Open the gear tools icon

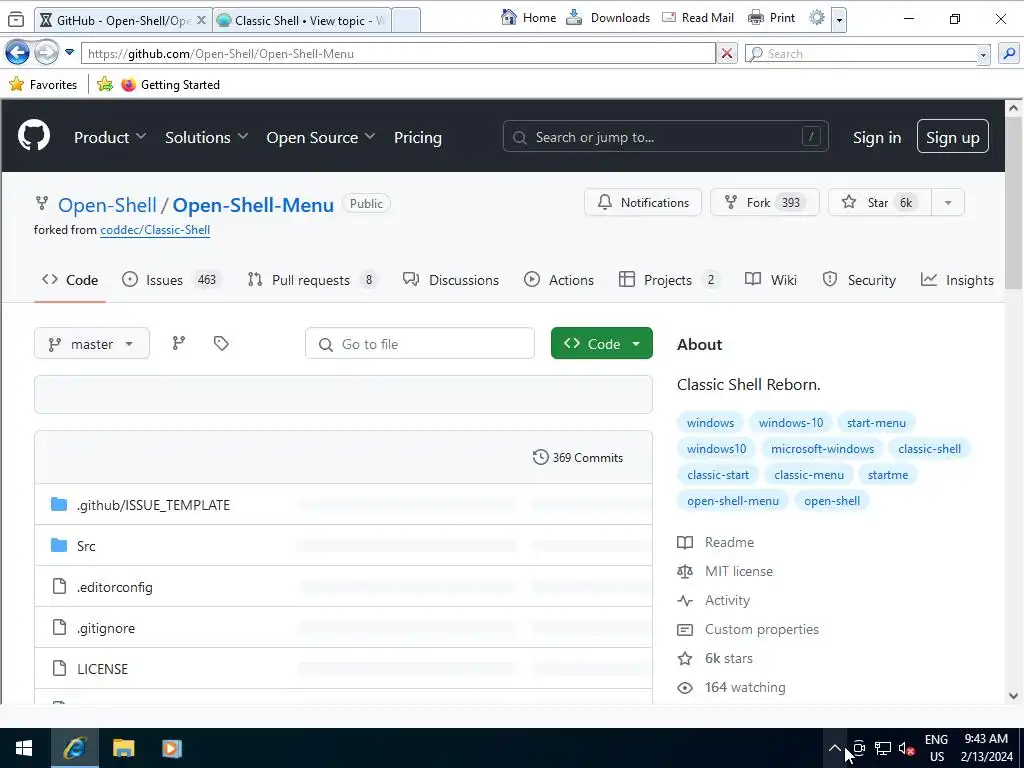[816, 18]
